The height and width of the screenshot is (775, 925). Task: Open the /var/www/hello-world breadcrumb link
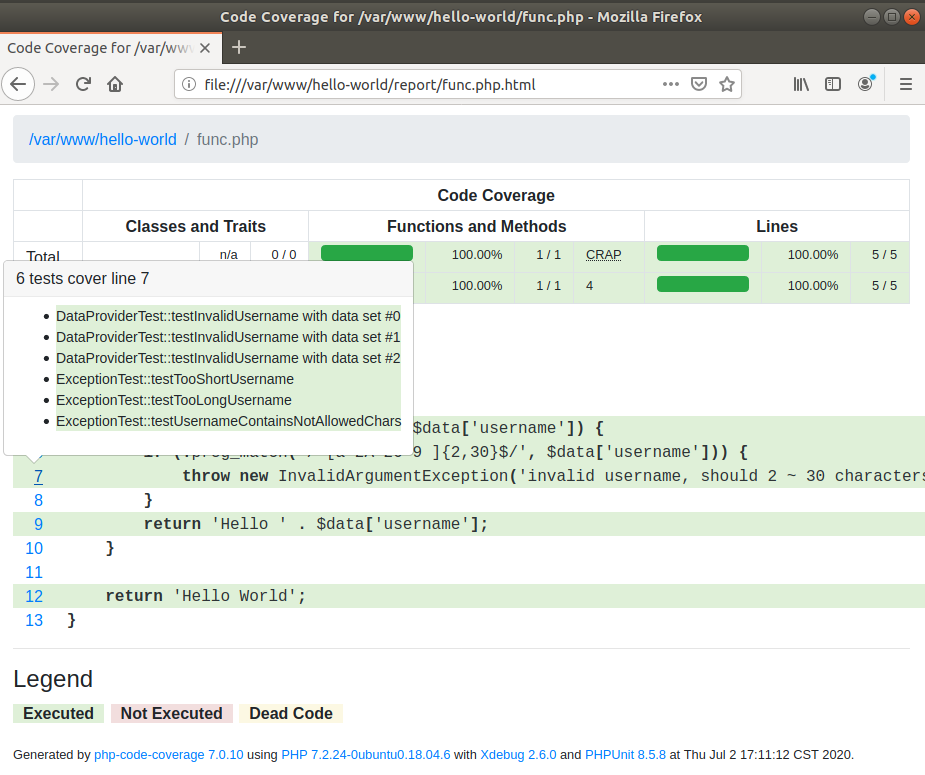pyautogui.click(x=103, y=140)
